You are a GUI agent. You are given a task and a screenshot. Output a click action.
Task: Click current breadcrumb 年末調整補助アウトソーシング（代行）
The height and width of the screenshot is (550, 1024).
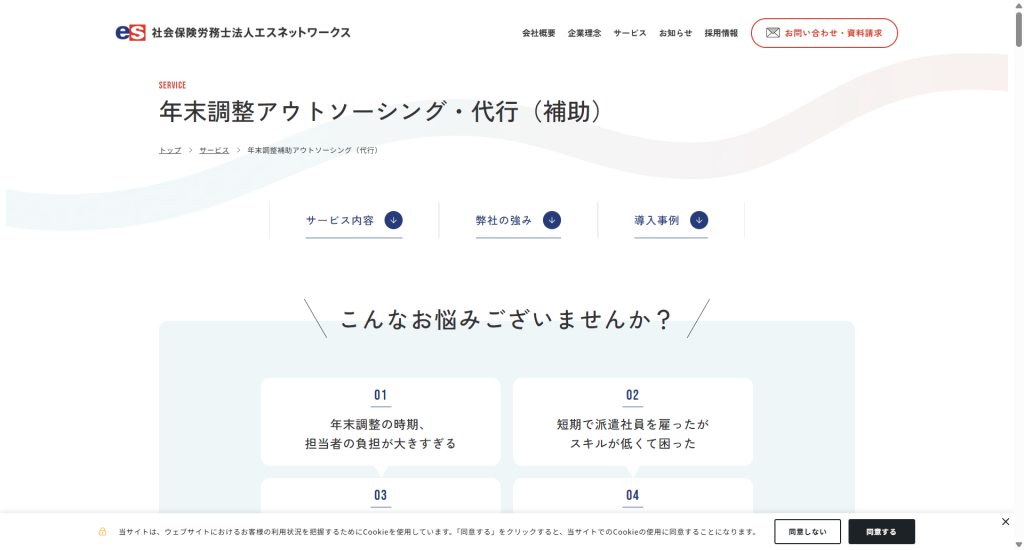point(313,150)
